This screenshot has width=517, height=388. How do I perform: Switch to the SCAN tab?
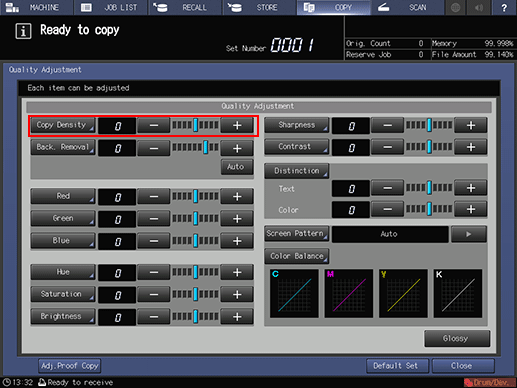click(x=407, y=7)
